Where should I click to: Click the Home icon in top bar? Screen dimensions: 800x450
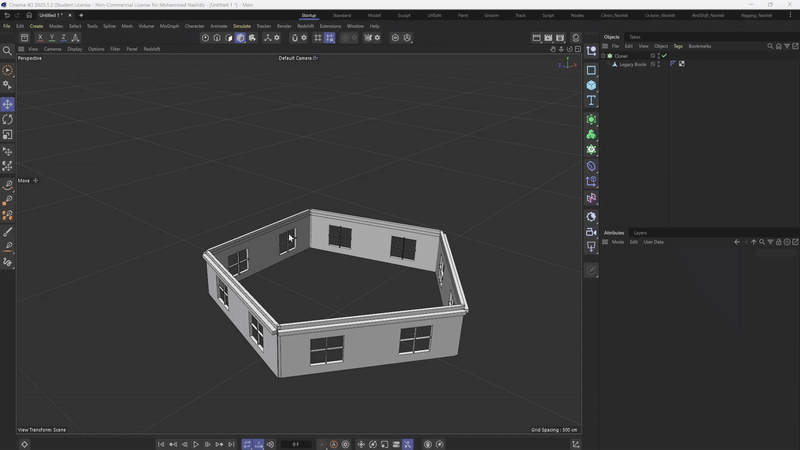pos(29,15)
